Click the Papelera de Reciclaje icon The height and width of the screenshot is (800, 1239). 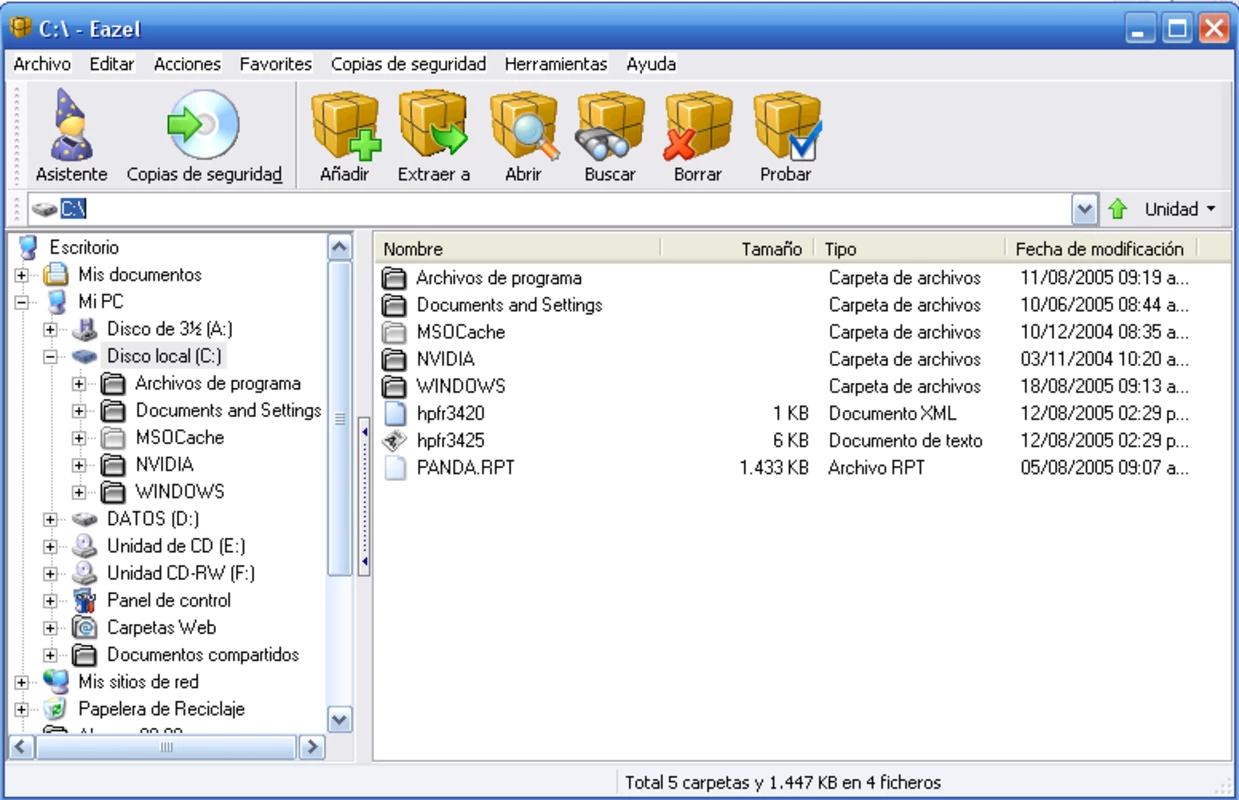(x=57, y=709)
